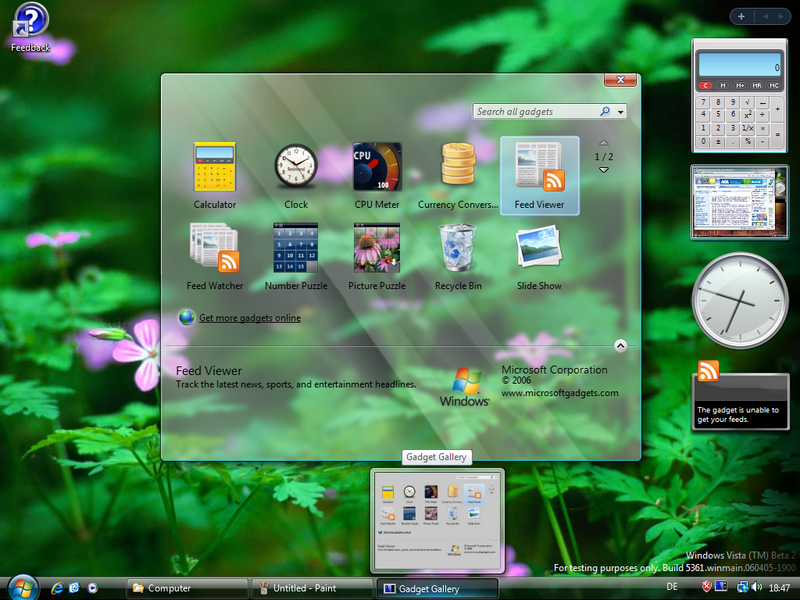Click the sidebar add gadget plus button

[x=742, y=16]
